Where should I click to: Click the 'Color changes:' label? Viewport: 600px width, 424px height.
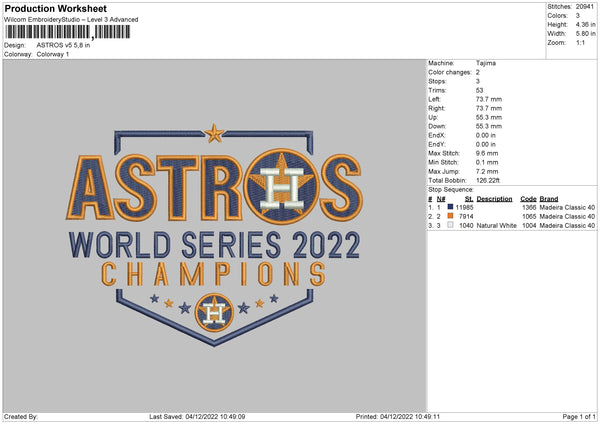point(450,72)
